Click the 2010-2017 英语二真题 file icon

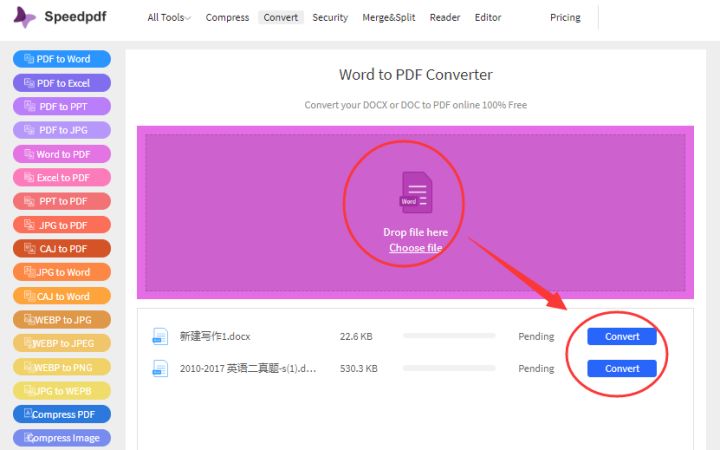[160, 368]
